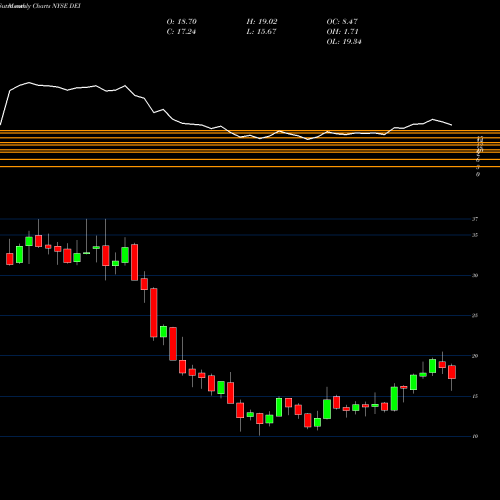Click the tall red candle falling through the 25 gridline
Screen dimensions: 500x500
[x=154, y=313]
